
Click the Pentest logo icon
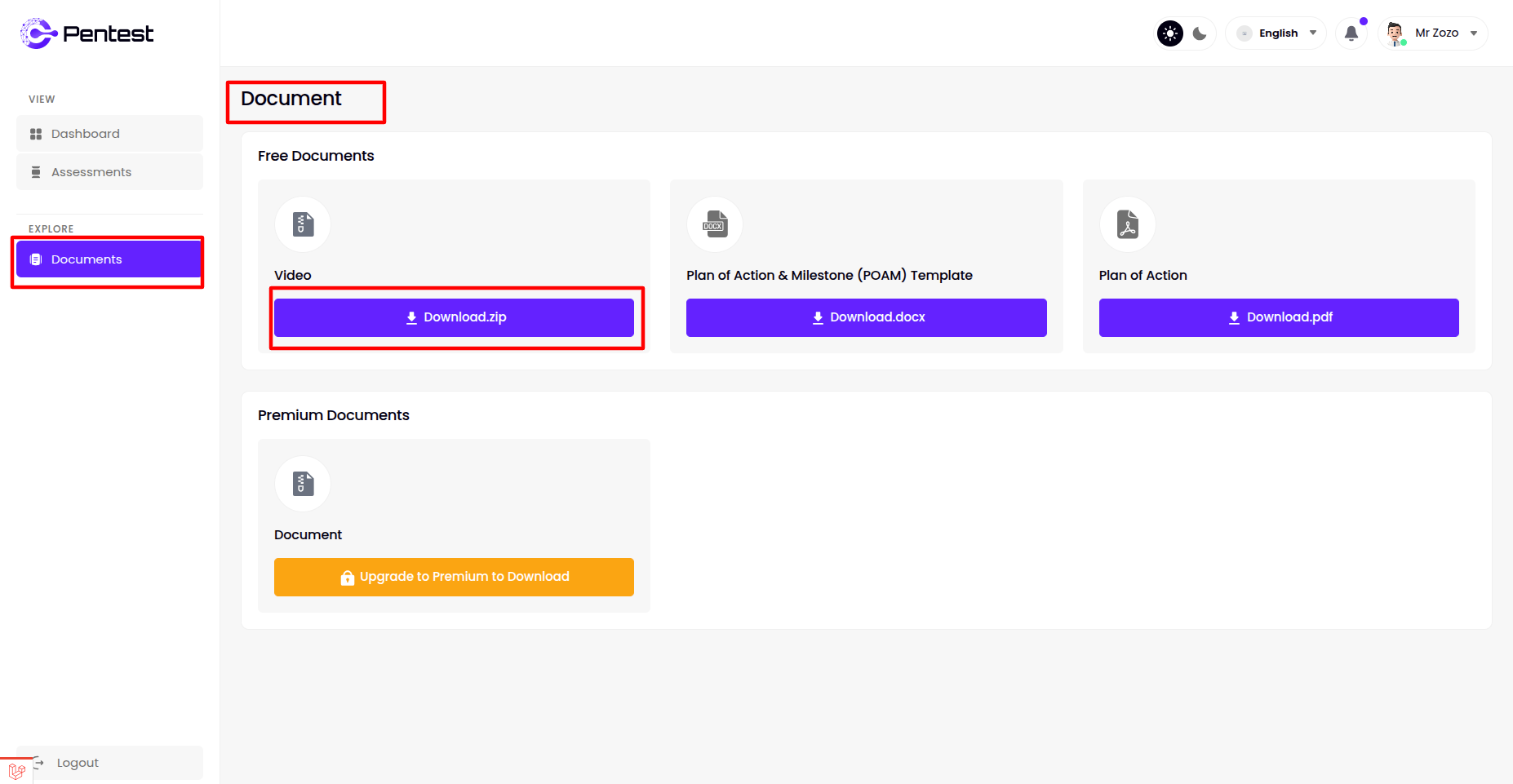point(38,33)
